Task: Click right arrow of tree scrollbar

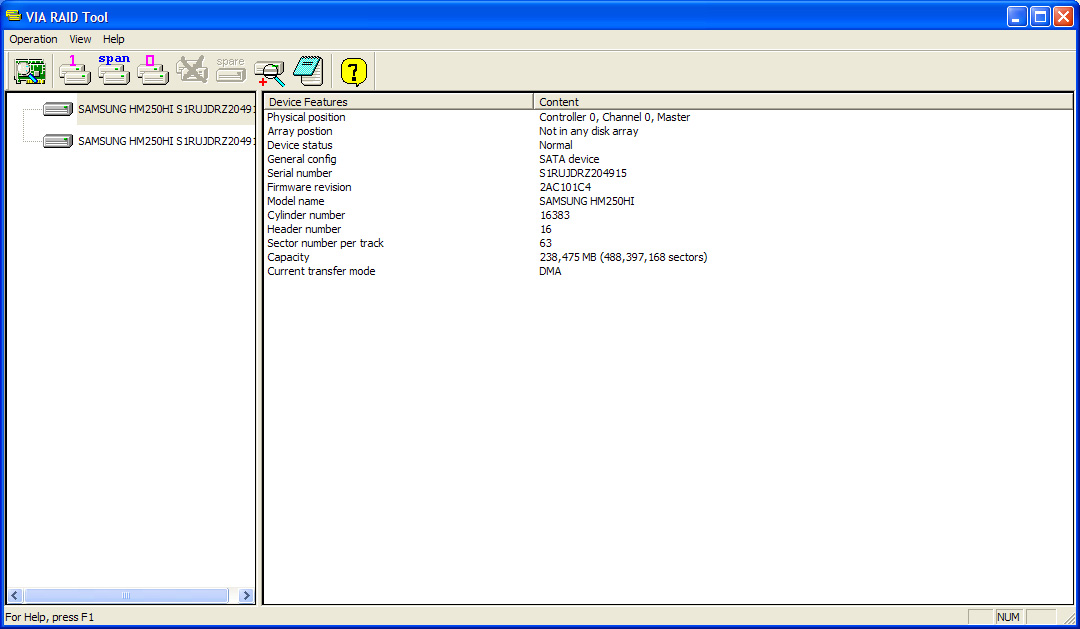Action: pos(246,595)
